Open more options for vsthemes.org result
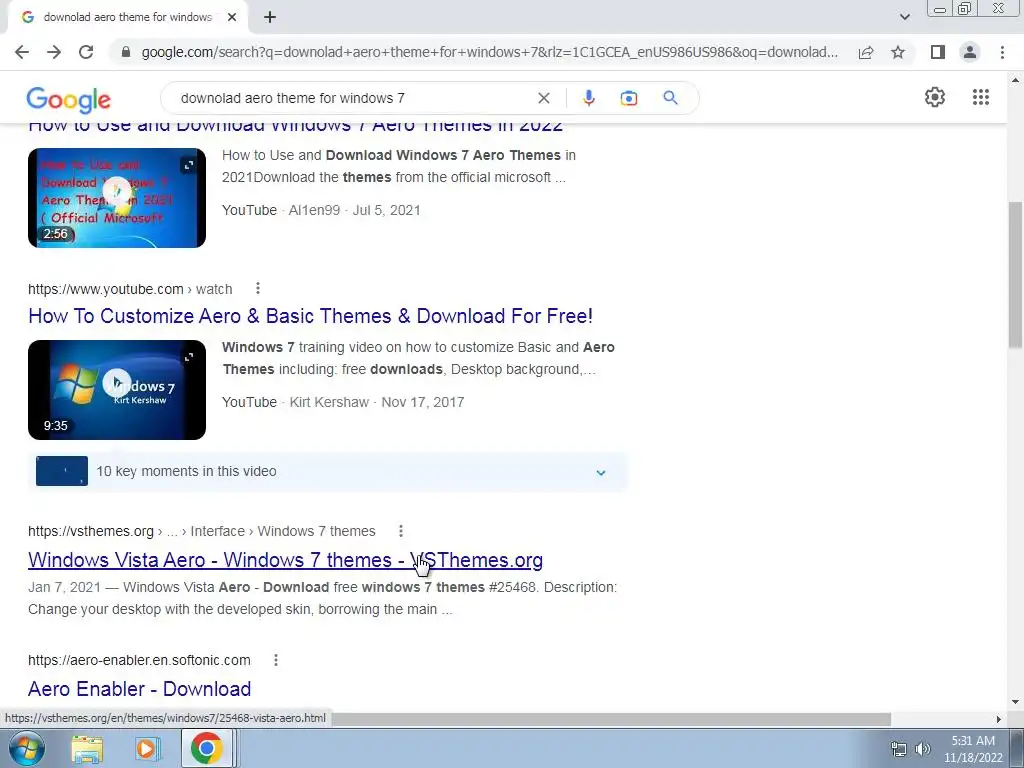The width and height of the screenshot is (1024, 768). point(401,531)
